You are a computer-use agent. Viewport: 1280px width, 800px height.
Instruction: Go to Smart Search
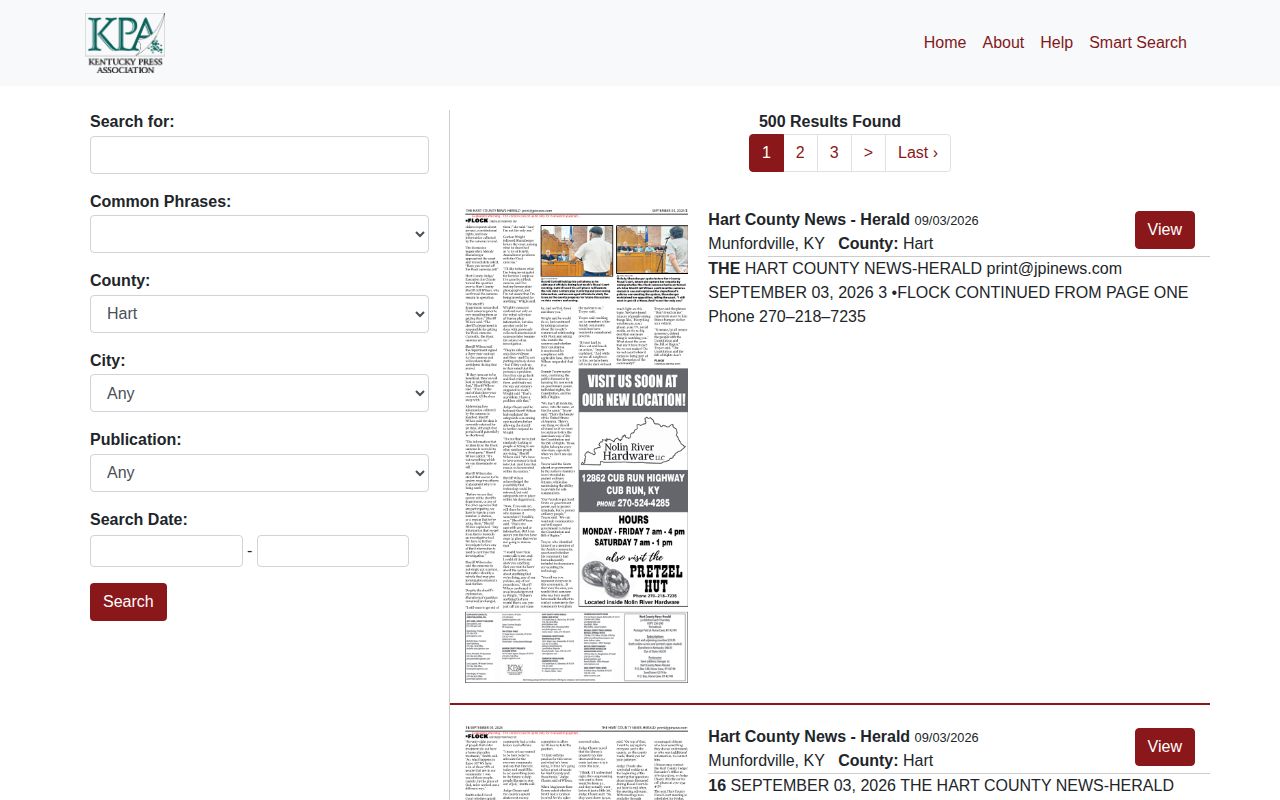[x=1138, y=42]
